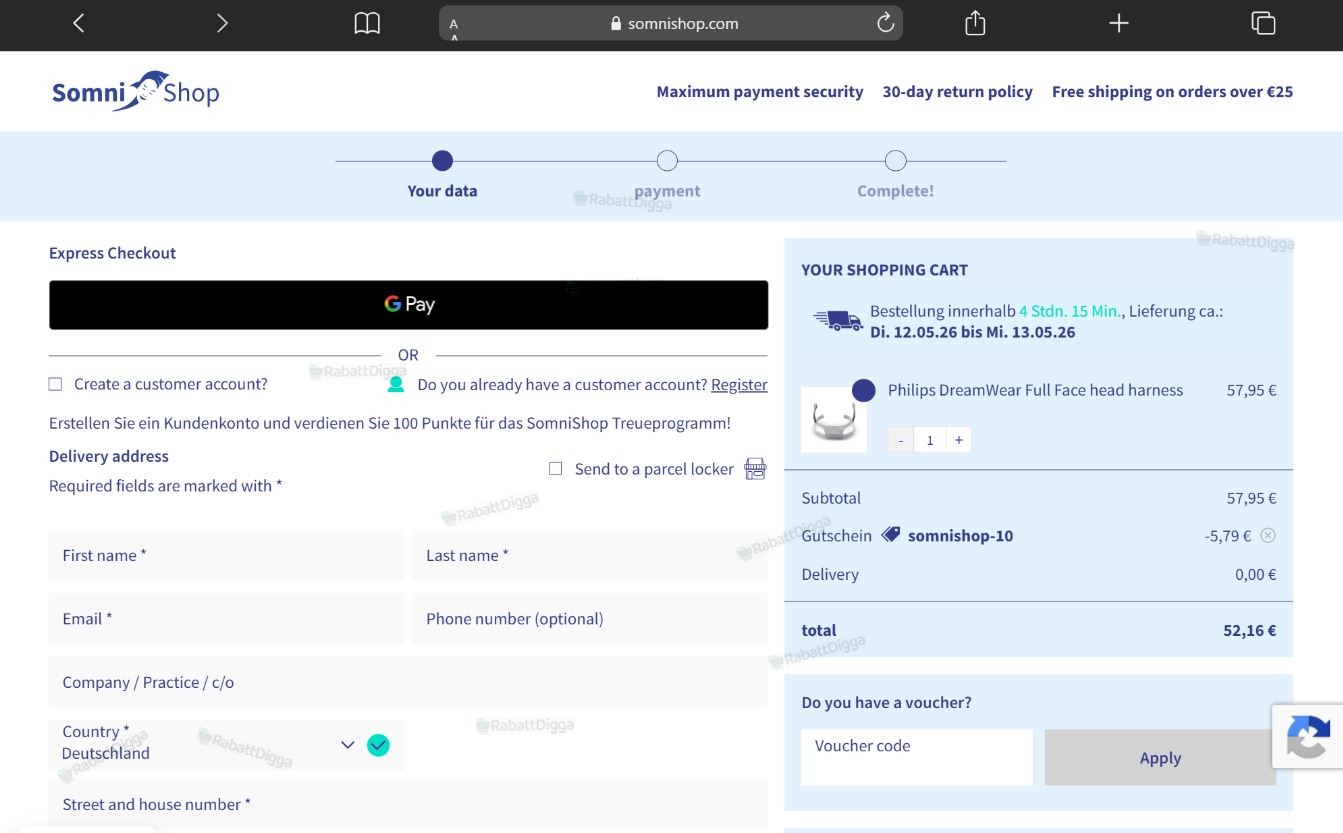
Task: Click the customer account person icon
Action: click(x=396, y=384)
